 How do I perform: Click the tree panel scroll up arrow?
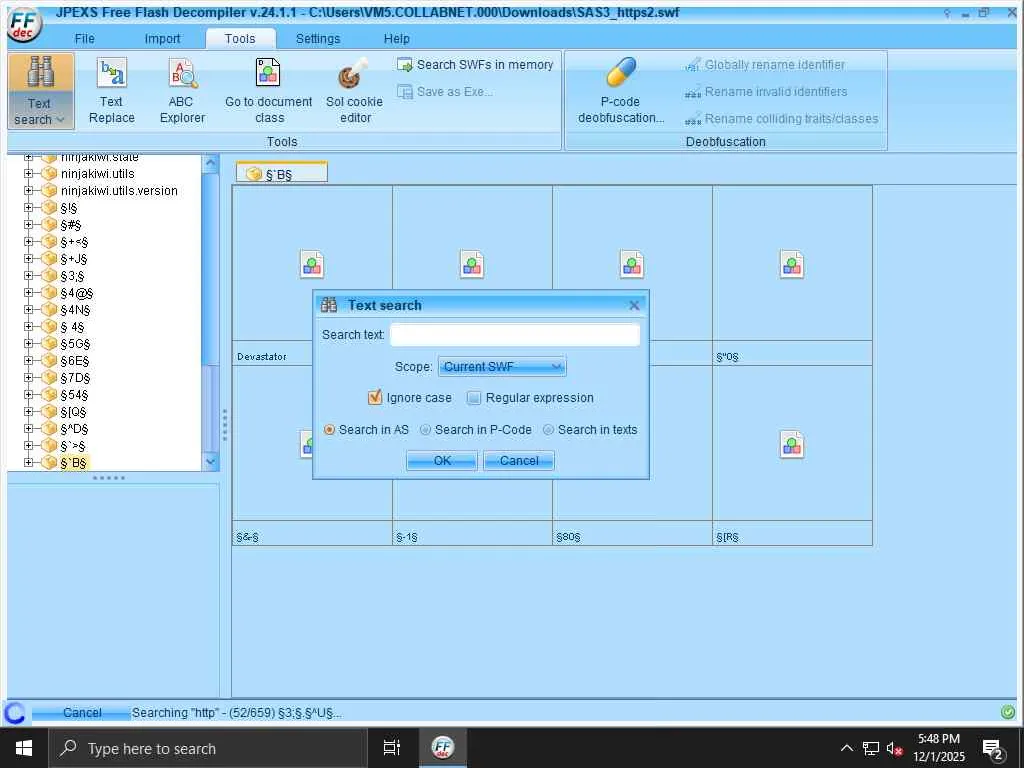[x=210, y=163]
